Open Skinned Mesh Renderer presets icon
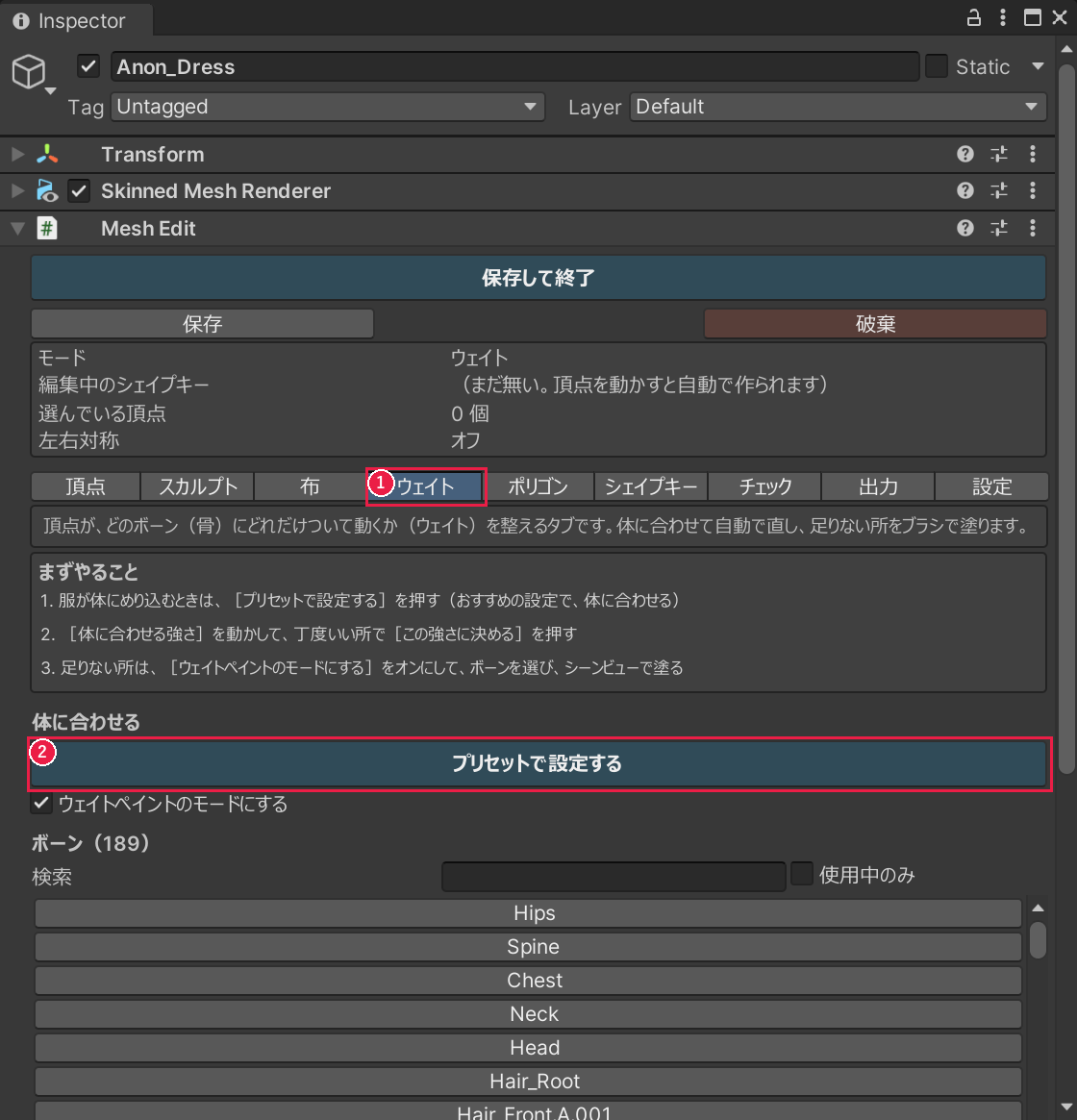This screenshot has width=1077, height=1120. coord(999,190)
